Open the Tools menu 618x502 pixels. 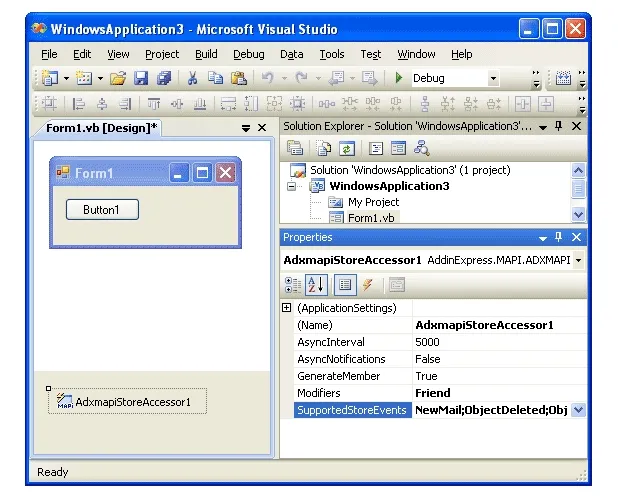[332, 54]
